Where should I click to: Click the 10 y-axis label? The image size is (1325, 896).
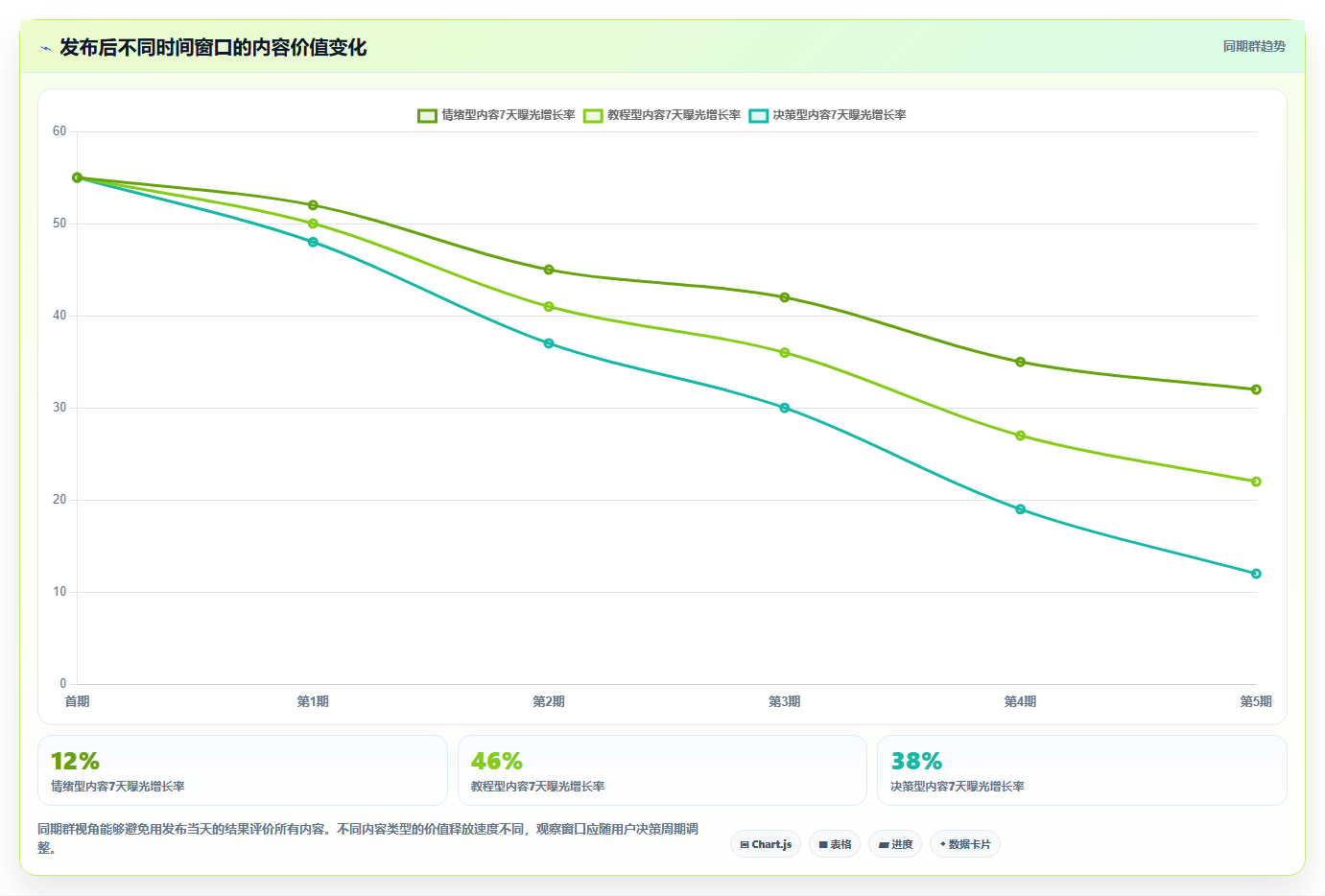pos(59,592)
